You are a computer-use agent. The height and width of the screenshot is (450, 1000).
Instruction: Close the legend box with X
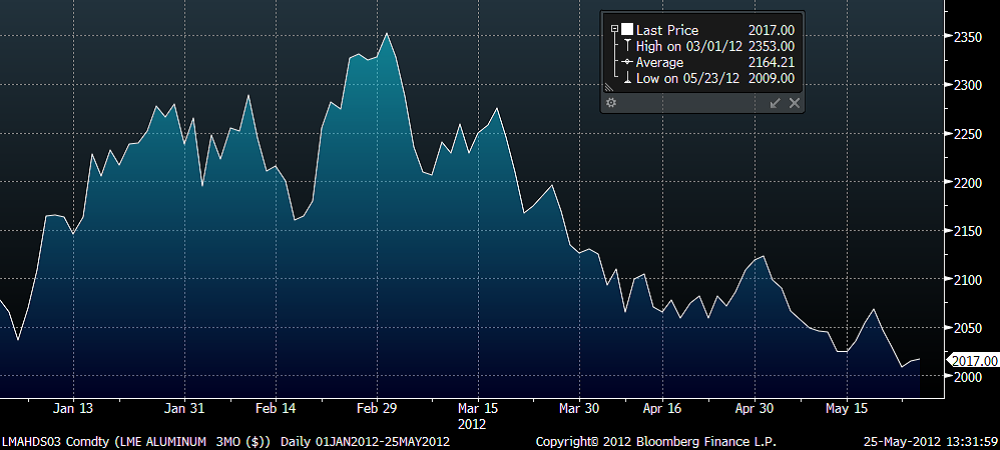coord(794,103)
